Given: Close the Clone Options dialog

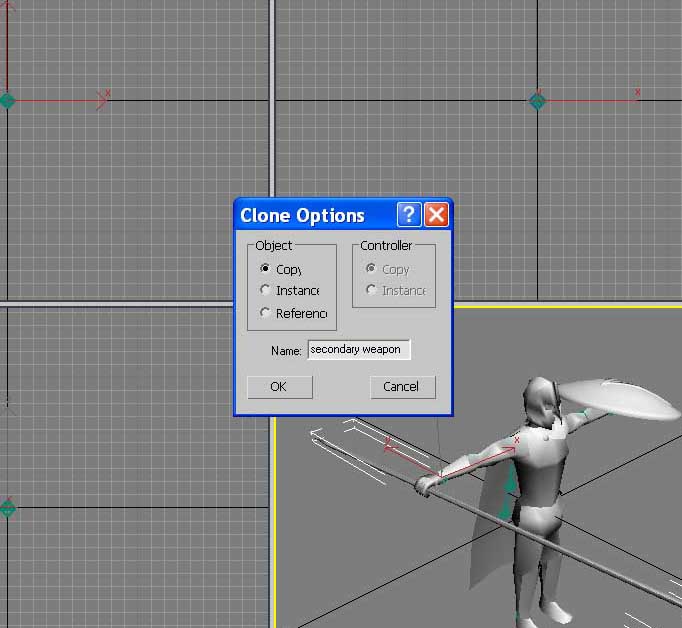Looking at the screenshot, I should pos(436,214).
